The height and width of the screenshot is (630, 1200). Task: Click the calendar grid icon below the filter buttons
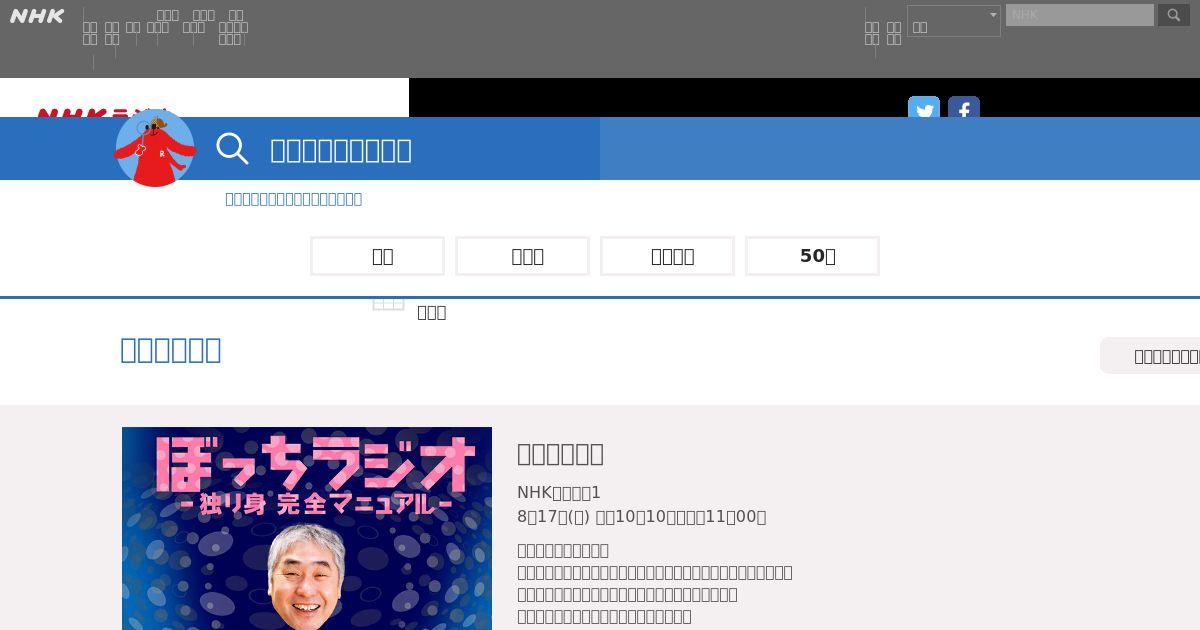(x=388, y=303)
